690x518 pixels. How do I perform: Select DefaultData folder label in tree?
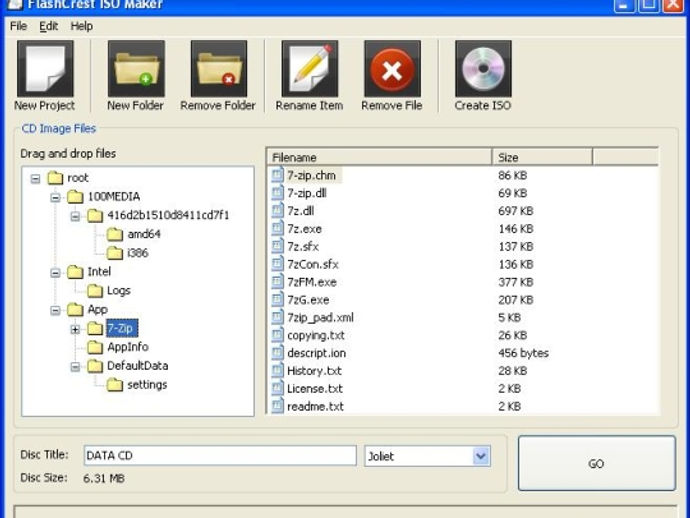pyautogui.click(x=138, y=366)
